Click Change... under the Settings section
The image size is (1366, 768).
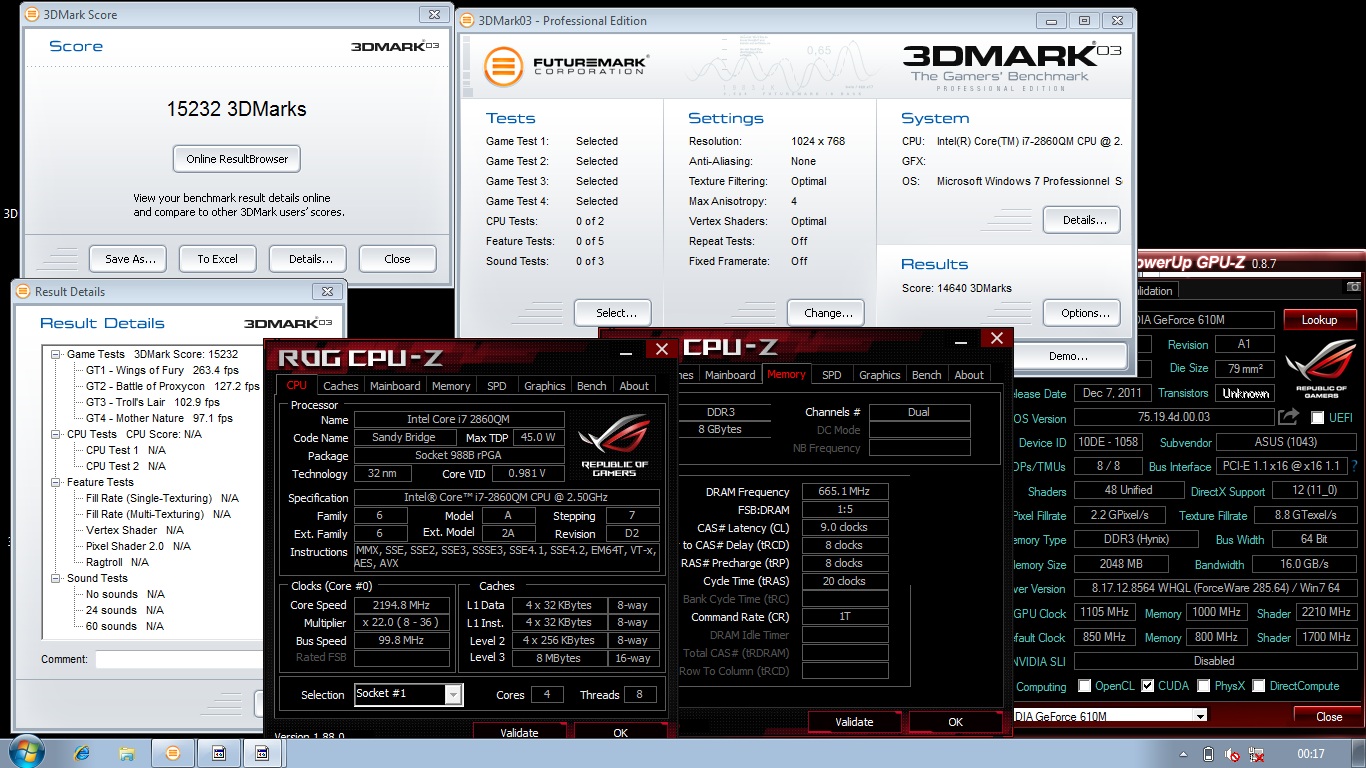(x=826, y=312)
